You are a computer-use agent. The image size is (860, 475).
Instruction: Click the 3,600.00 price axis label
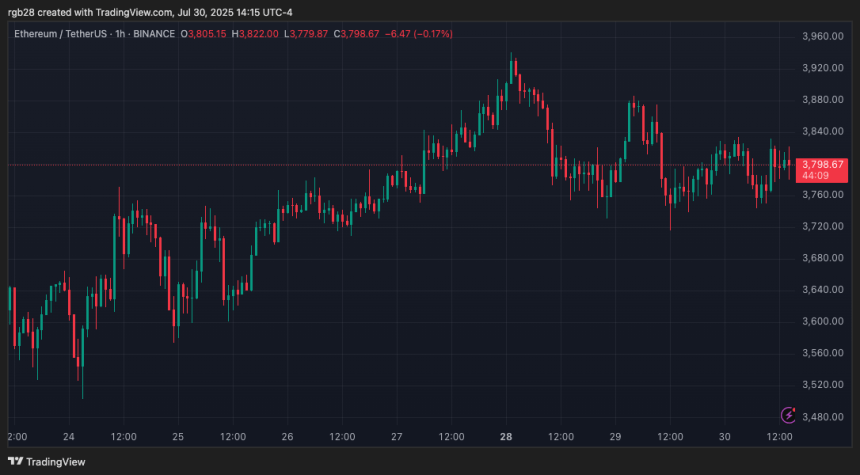click(x=824, y=321)
